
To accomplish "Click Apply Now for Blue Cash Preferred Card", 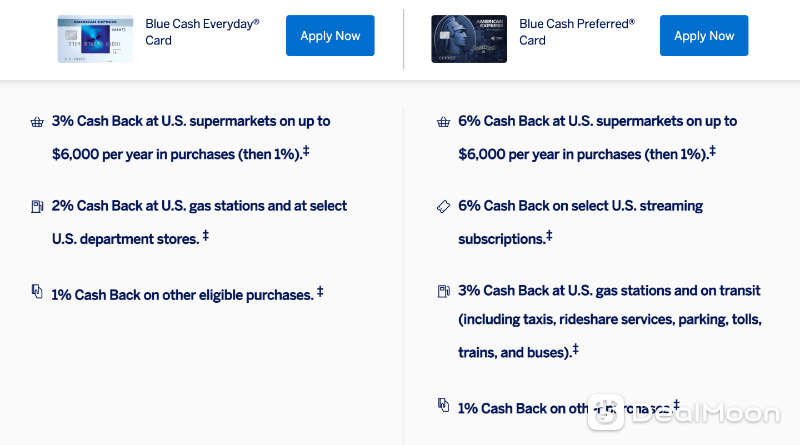I will point(704,36).
